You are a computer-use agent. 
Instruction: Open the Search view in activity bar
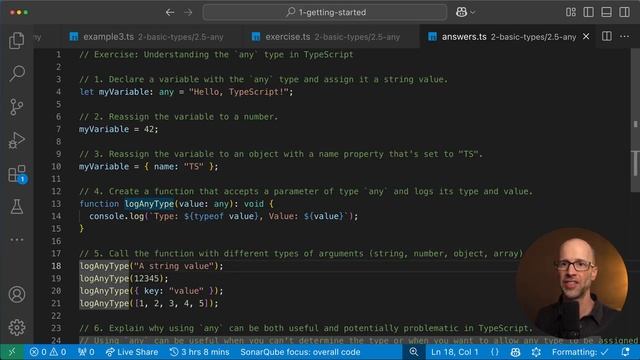[17, 73]
